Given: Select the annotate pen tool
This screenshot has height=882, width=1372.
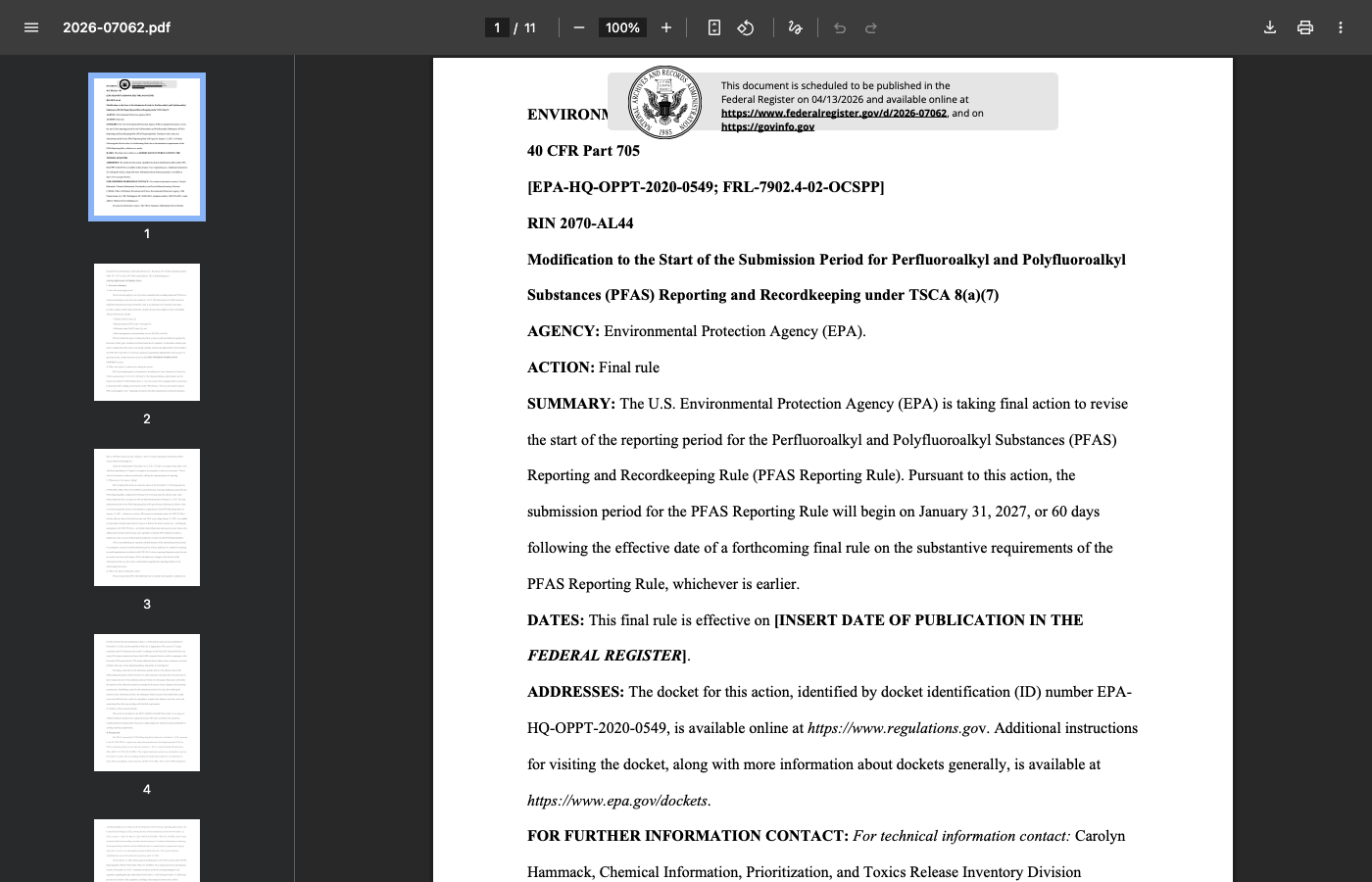Looking at the screenshot, I should point(796,27).
